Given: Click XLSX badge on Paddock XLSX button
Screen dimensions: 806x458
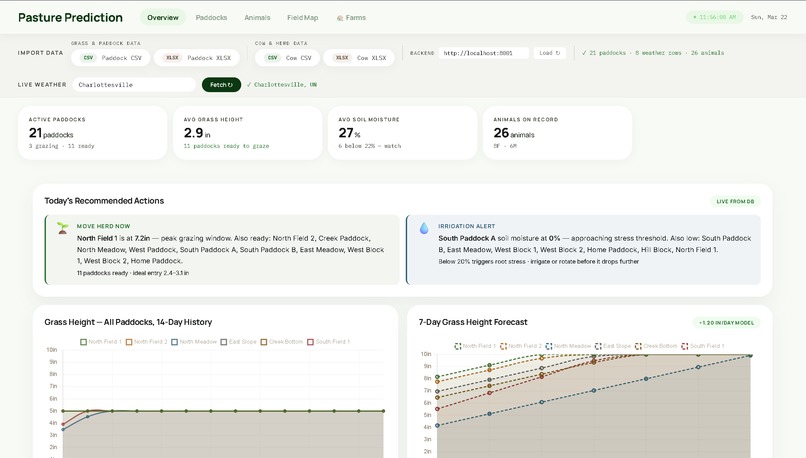Looking at the screenshot, I should 172,58.
